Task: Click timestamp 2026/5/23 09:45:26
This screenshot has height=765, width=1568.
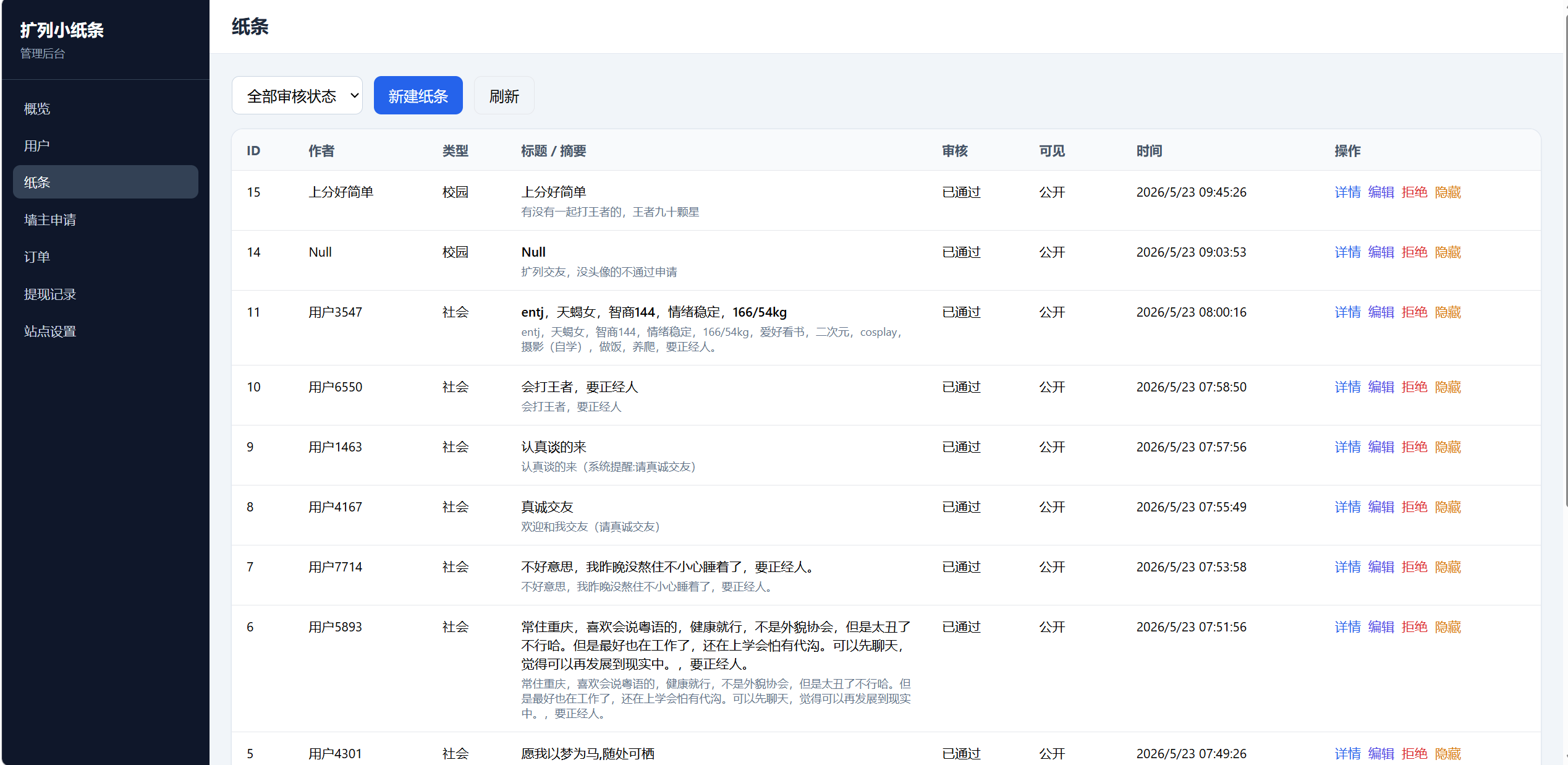Action: 1191,192
